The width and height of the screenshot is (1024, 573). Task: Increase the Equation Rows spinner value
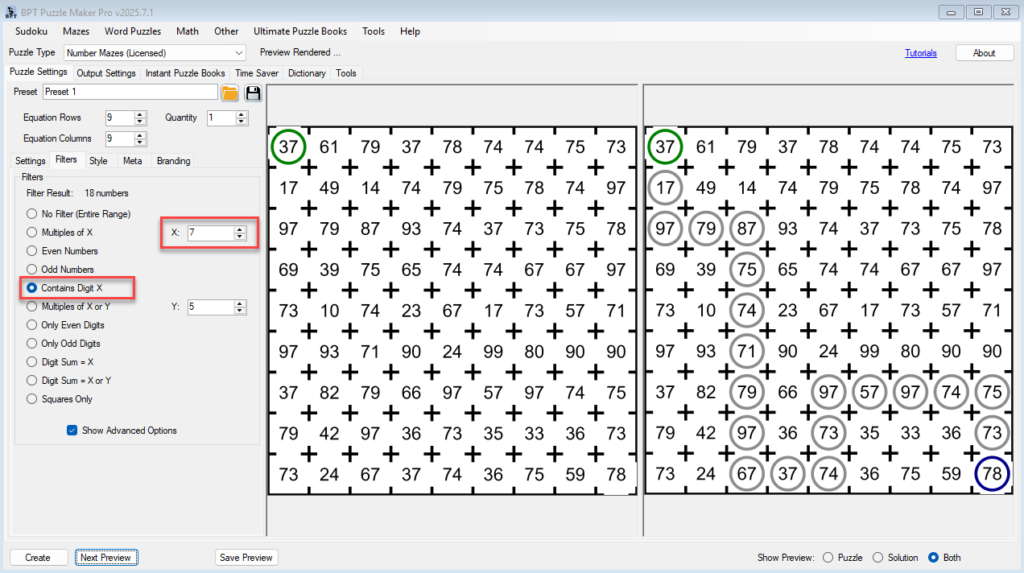[x=140, y=114]
